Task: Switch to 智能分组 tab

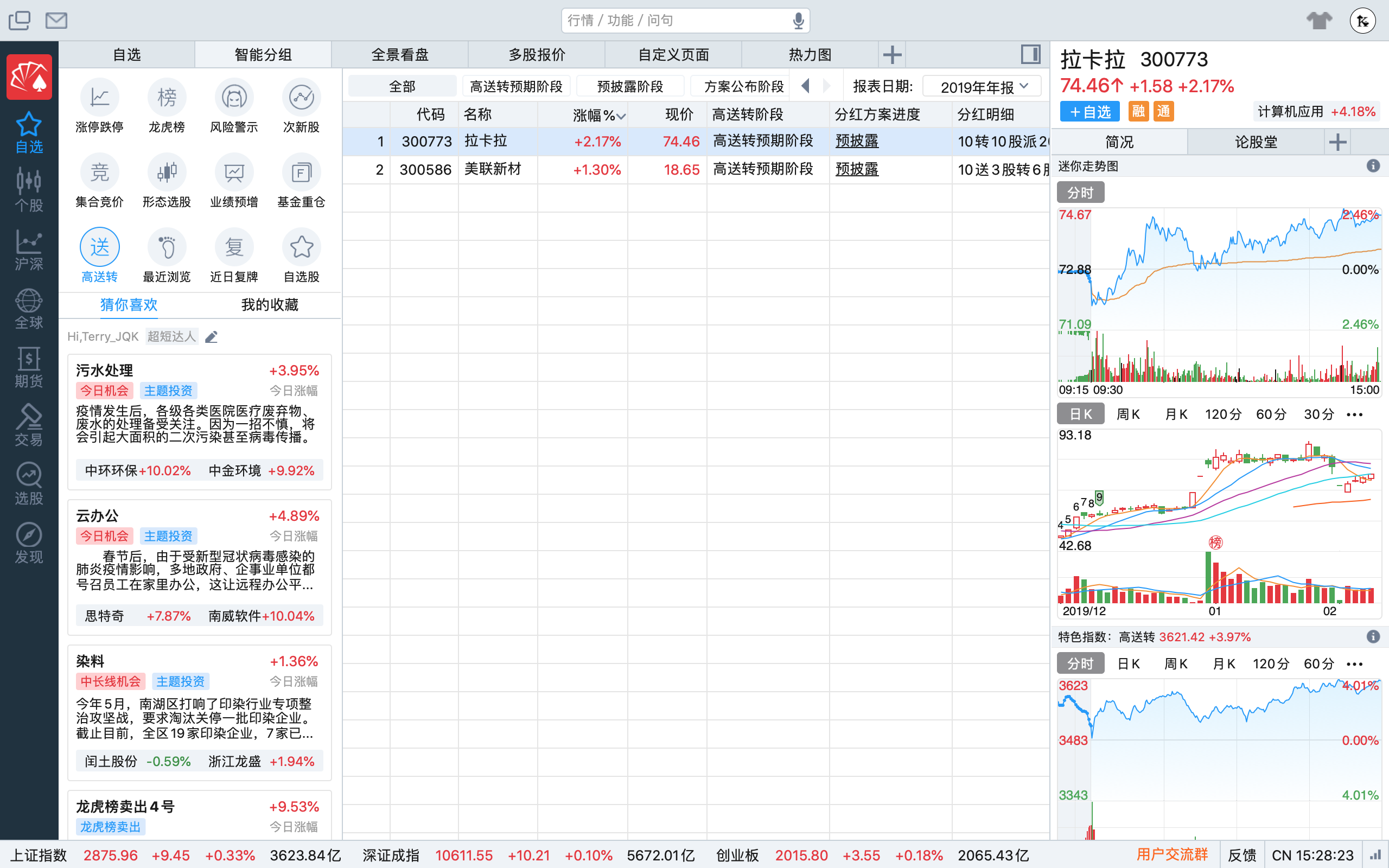Action: [x=263, y=55]
